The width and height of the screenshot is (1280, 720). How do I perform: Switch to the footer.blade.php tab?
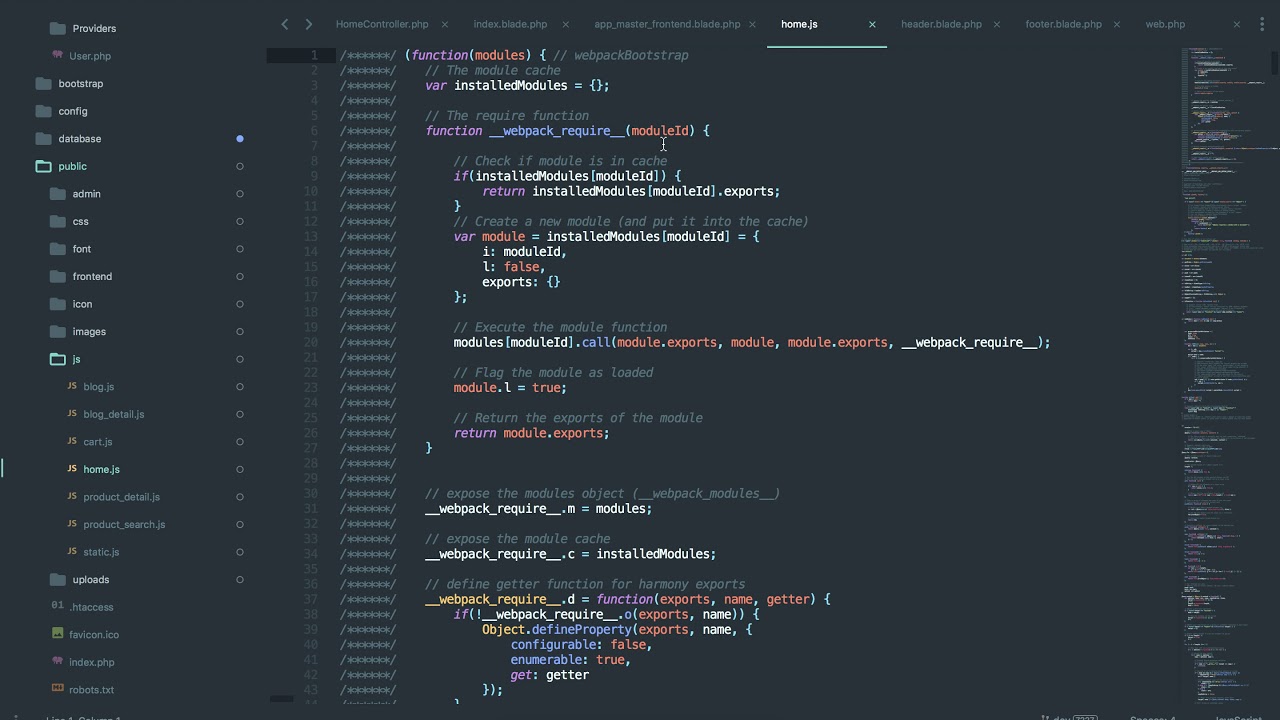coord(1063,24)
